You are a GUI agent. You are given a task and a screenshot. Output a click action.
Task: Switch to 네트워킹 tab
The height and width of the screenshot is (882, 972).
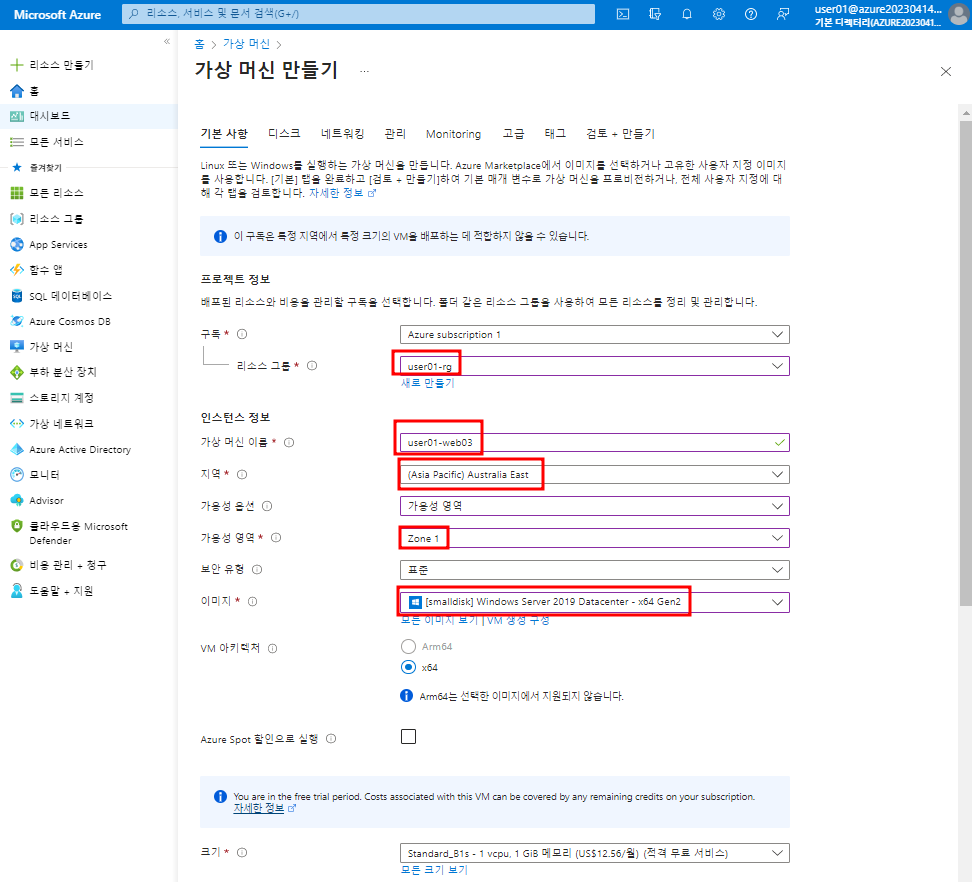pos(342,133)
